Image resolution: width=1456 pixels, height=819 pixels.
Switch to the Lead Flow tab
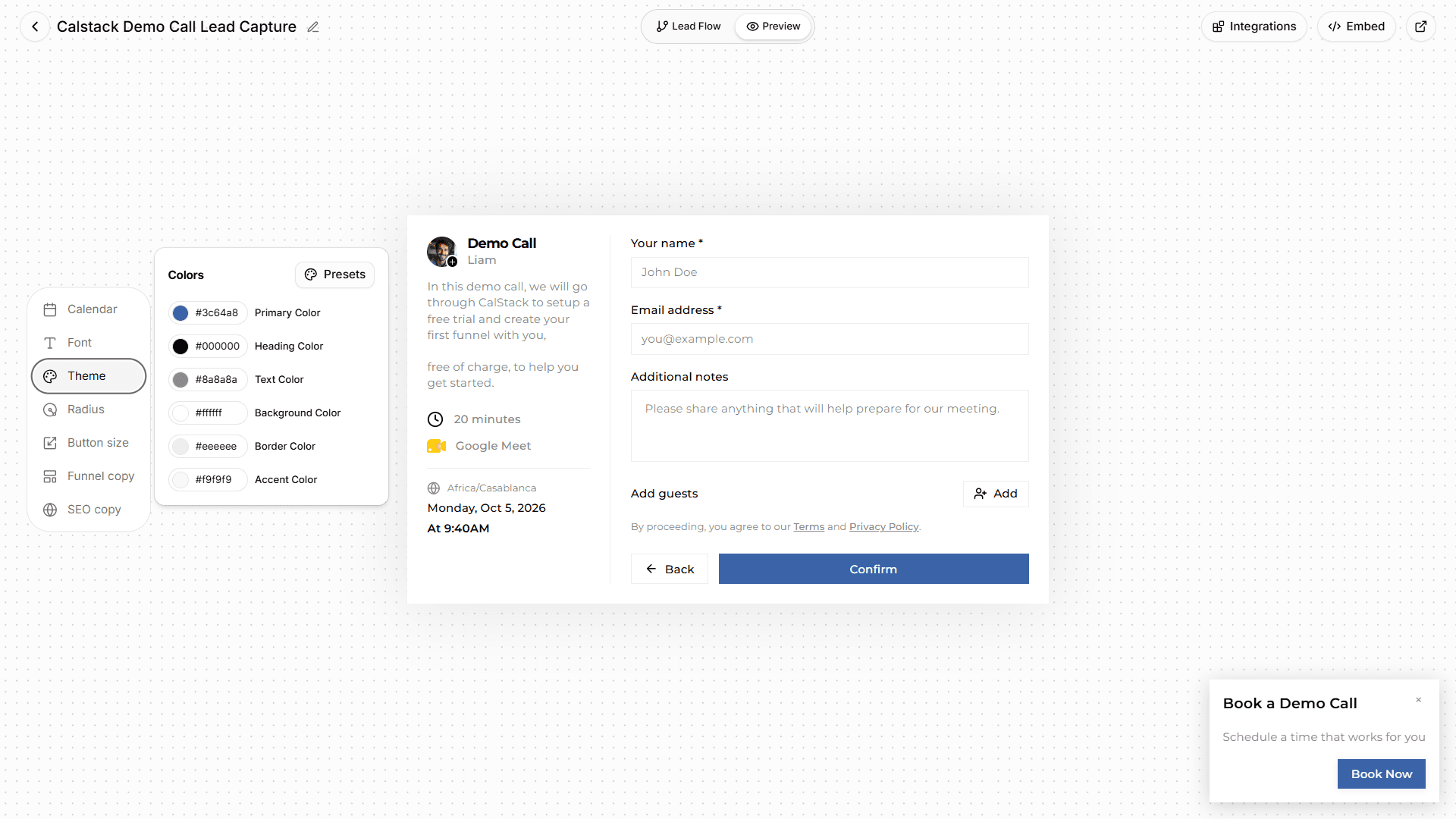click(x=689, y=27)
